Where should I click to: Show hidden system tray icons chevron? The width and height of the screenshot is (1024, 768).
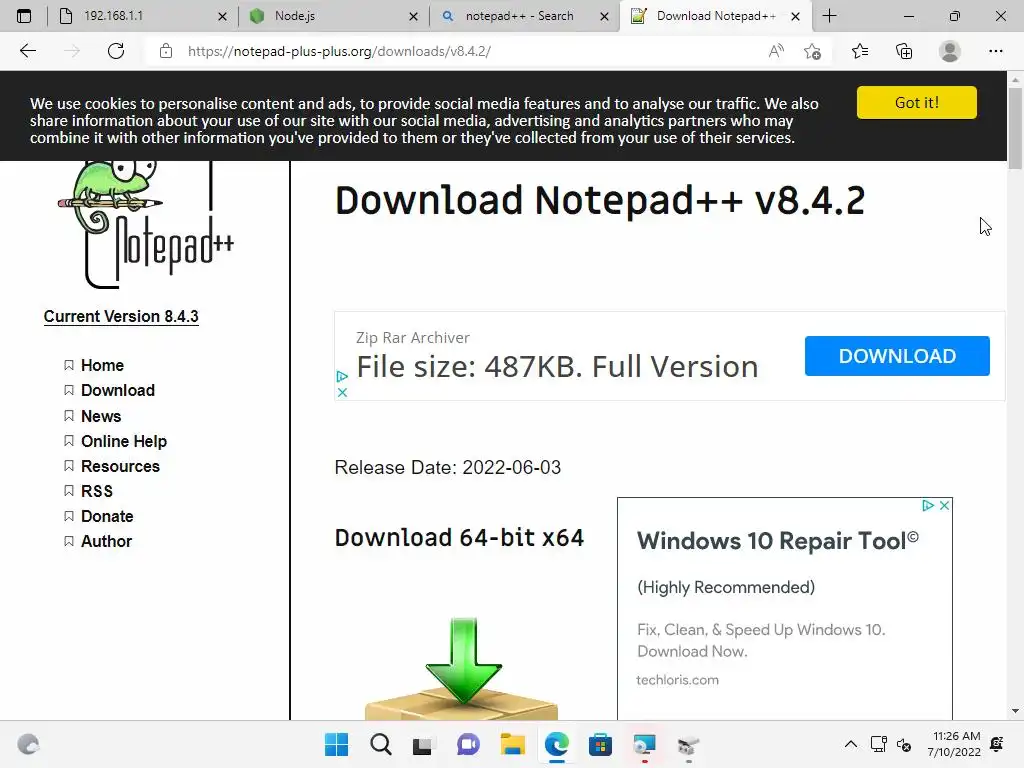click(x=850, y=744)
